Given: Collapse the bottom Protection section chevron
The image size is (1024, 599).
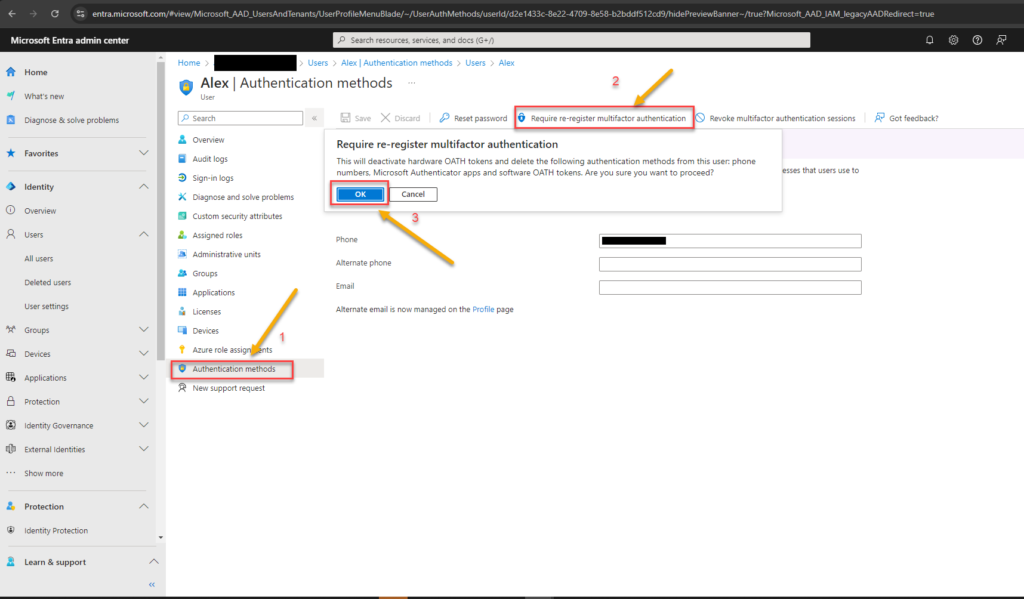Looking at the screenshot, I should (x=144, y=506).
